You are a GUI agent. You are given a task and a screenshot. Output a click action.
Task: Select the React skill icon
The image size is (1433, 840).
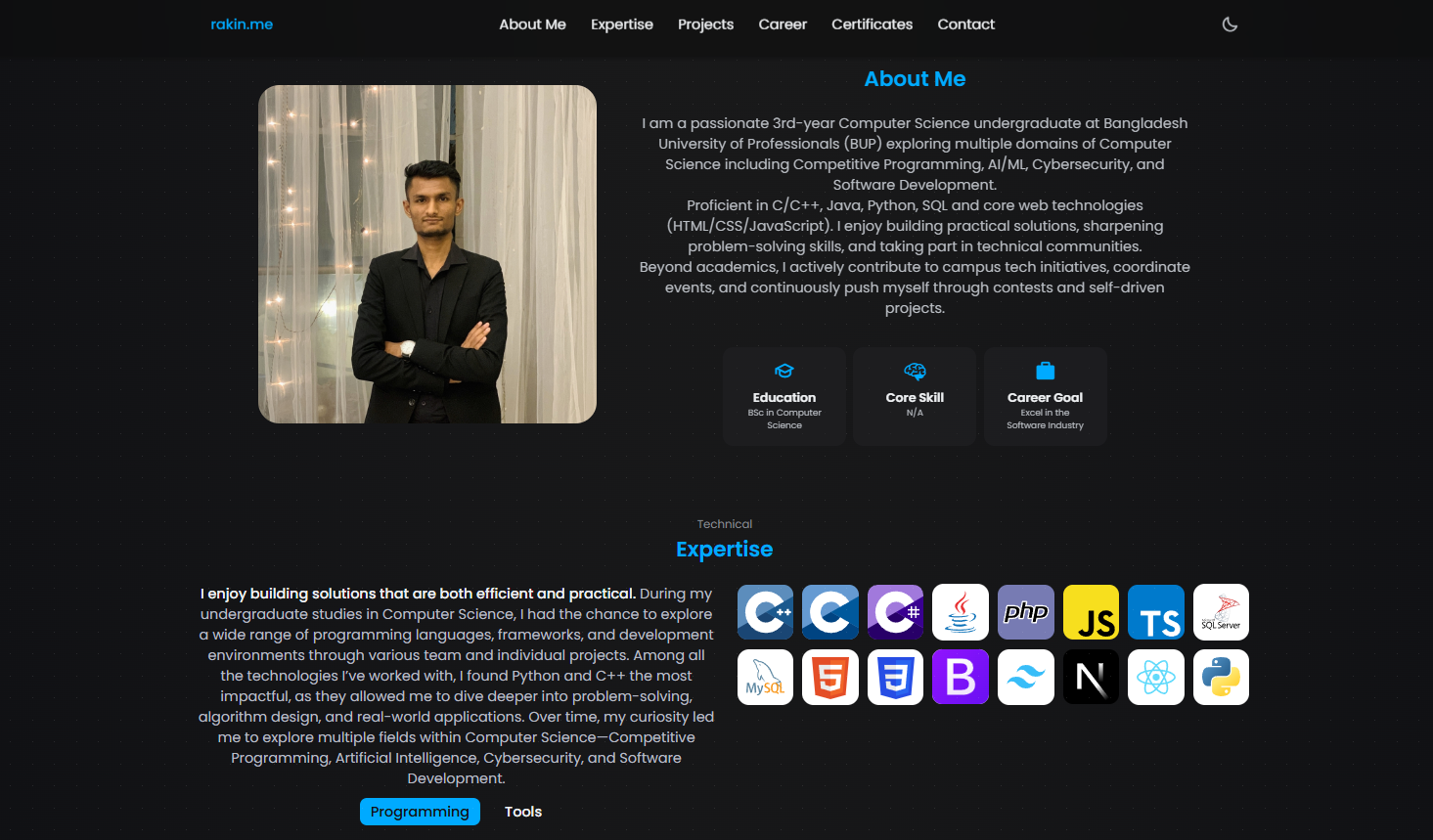coord(1156,676)
